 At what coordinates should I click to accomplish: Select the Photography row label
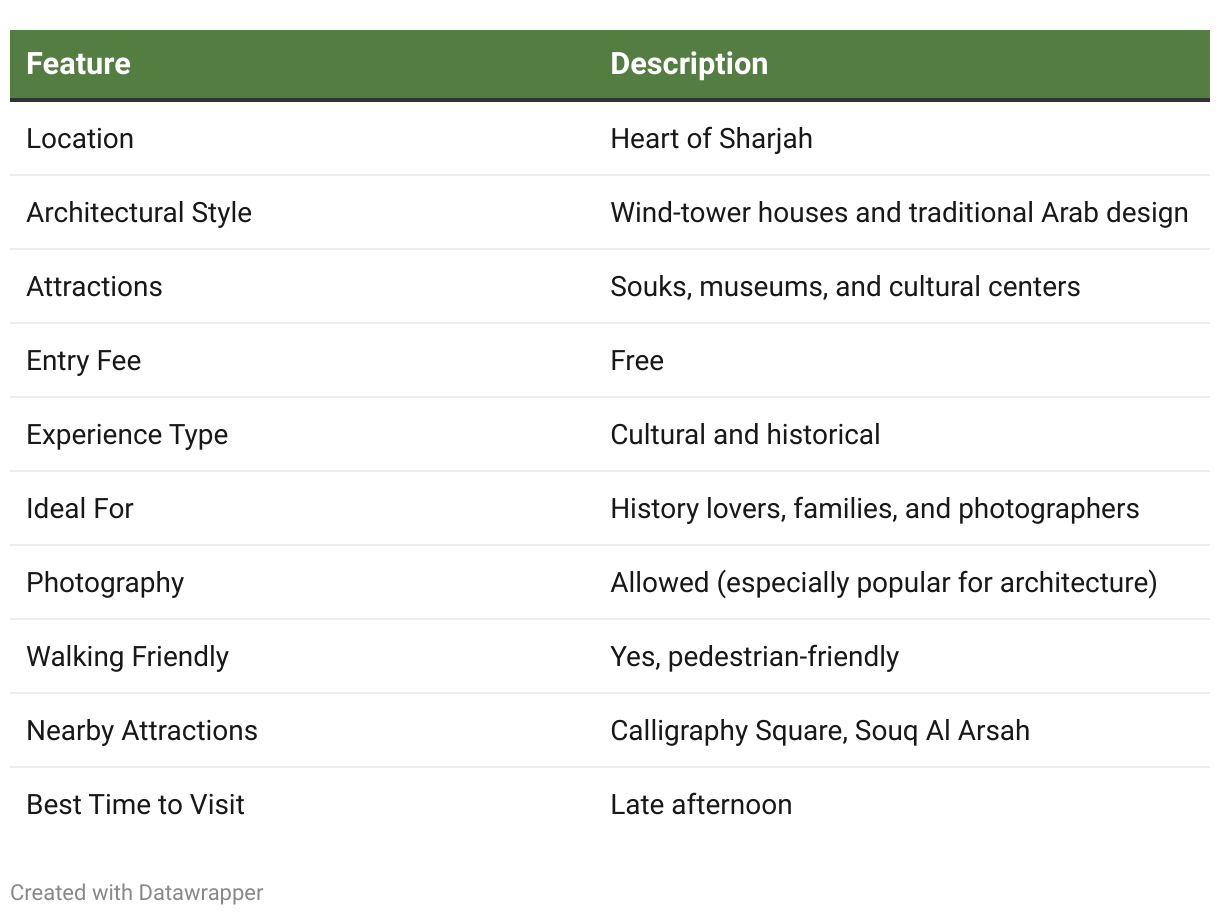(105, 582)
